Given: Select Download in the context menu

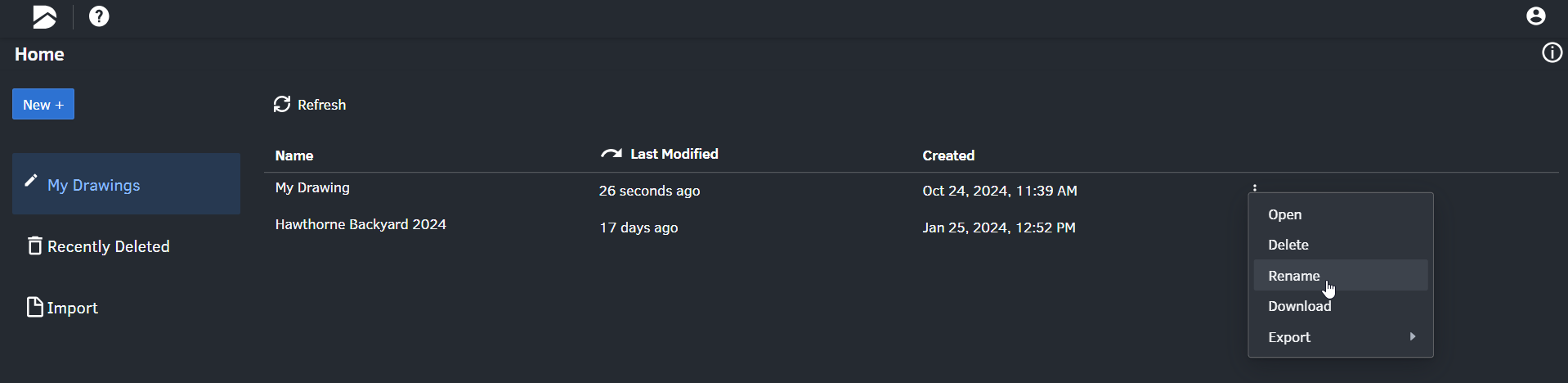Looking at the screenshot, I should [1299, 306].
